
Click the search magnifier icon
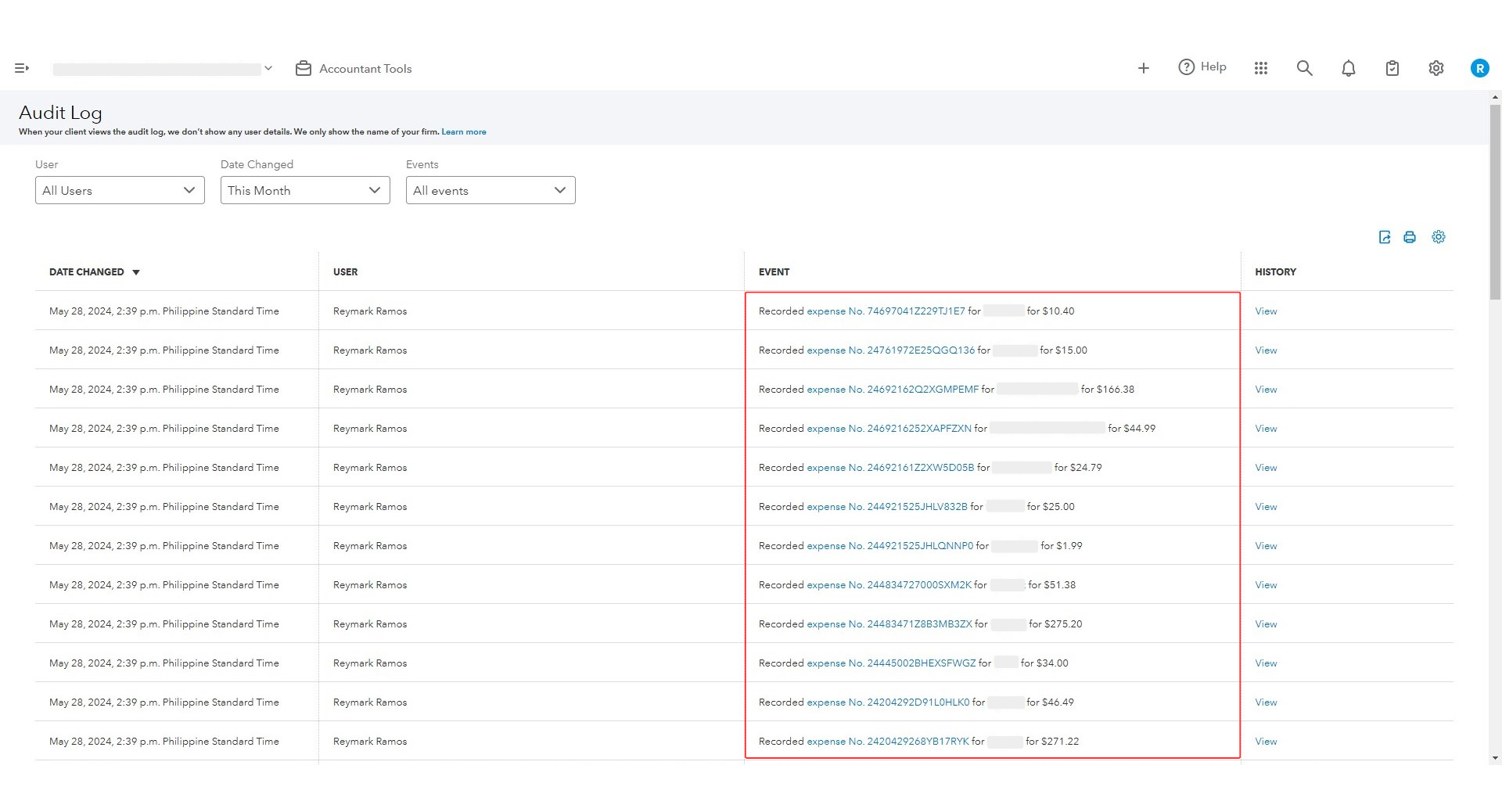pyautogui.click(x=1304, y=69)
